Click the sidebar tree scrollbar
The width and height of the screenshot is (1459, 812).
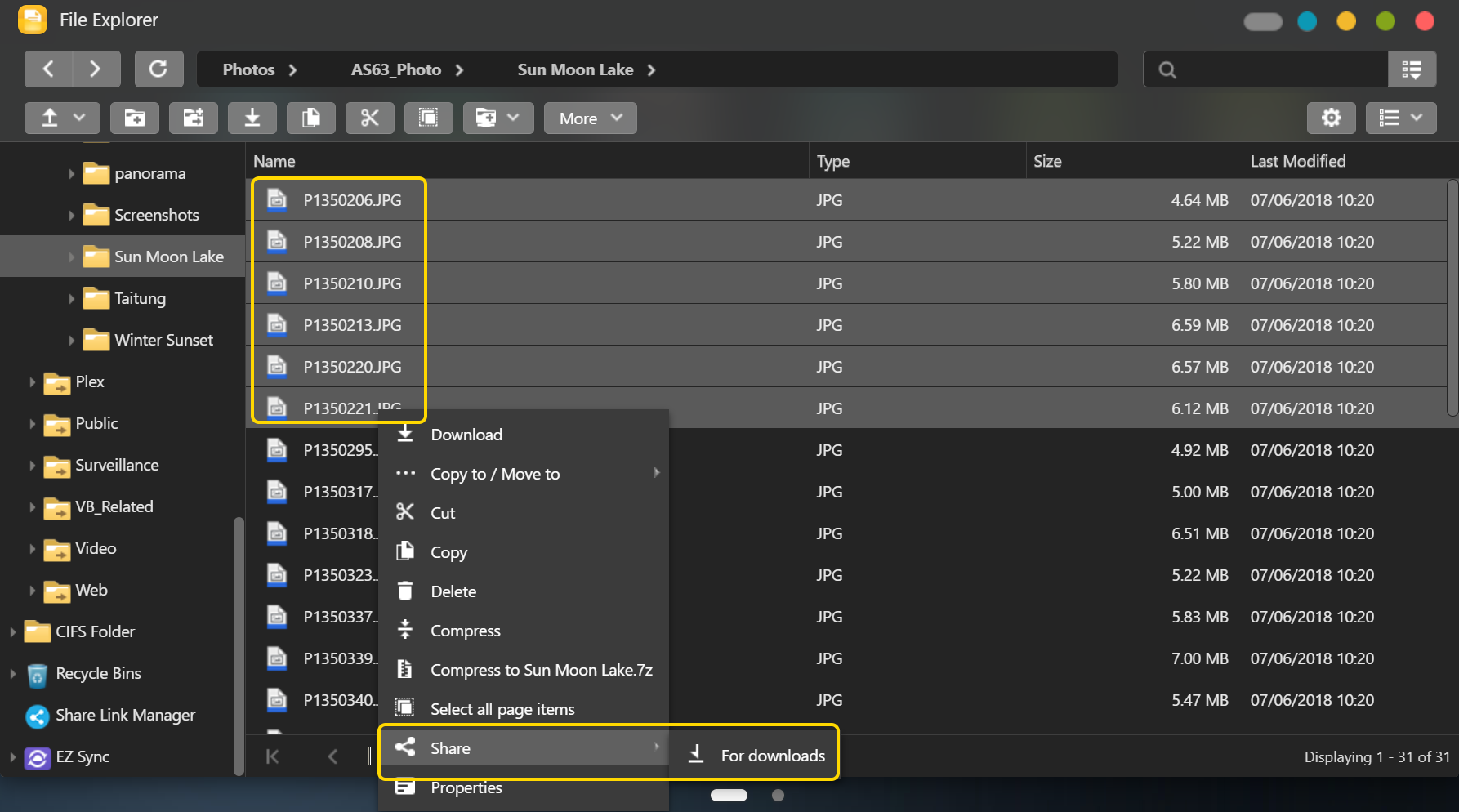239,645
